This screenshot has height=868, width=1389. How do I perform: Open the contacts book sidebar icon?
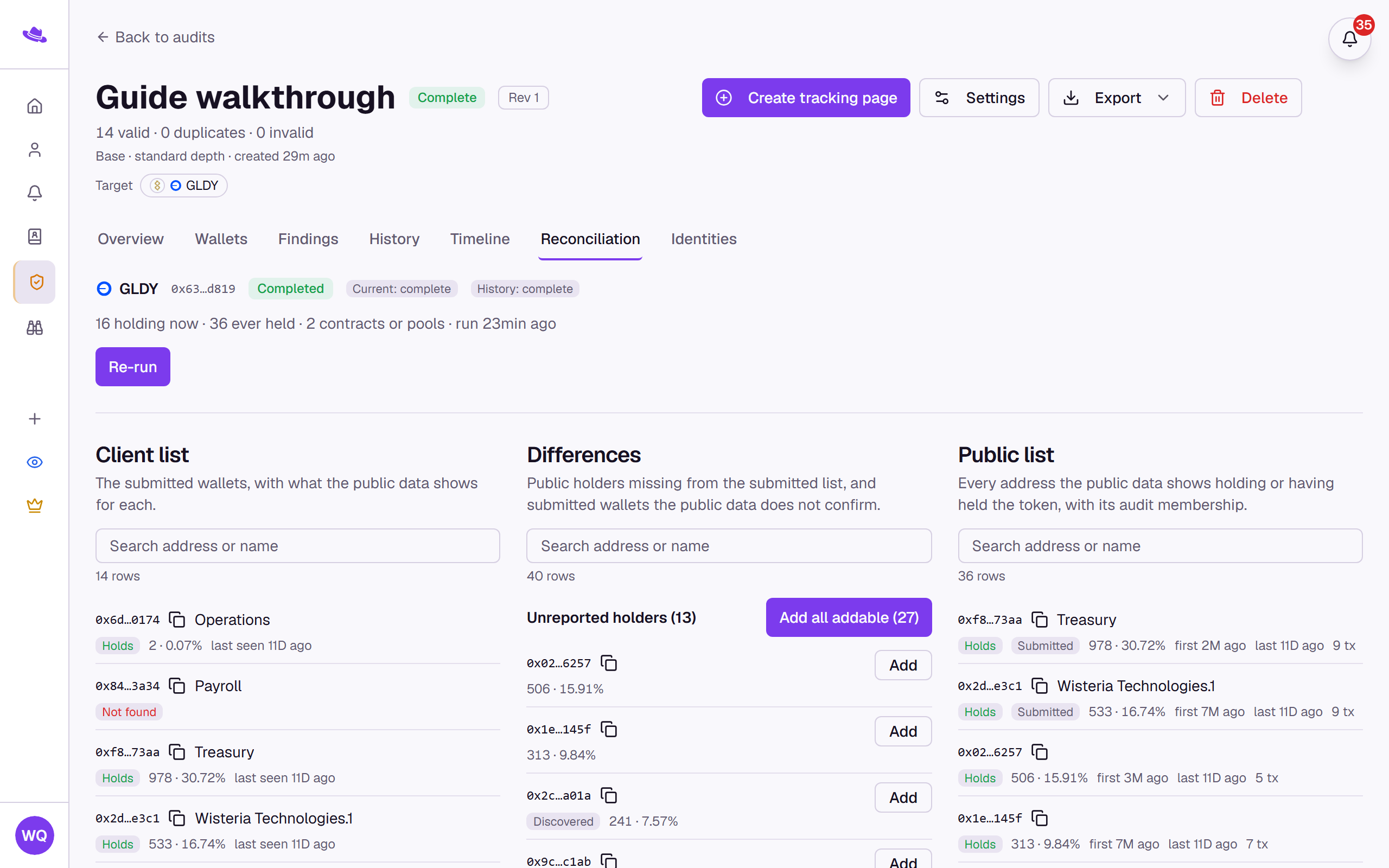click(x=34, y=237)
